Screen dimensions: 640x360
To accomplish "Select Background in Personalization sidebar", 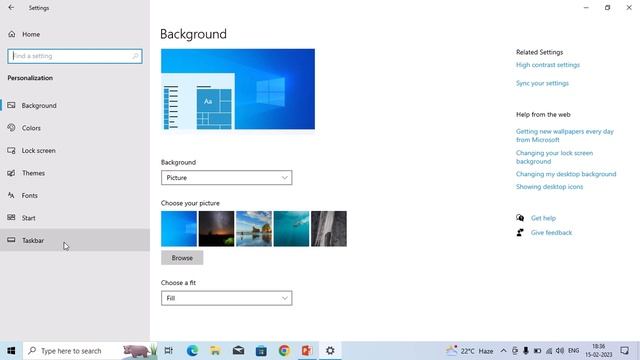I will (75, 105).
